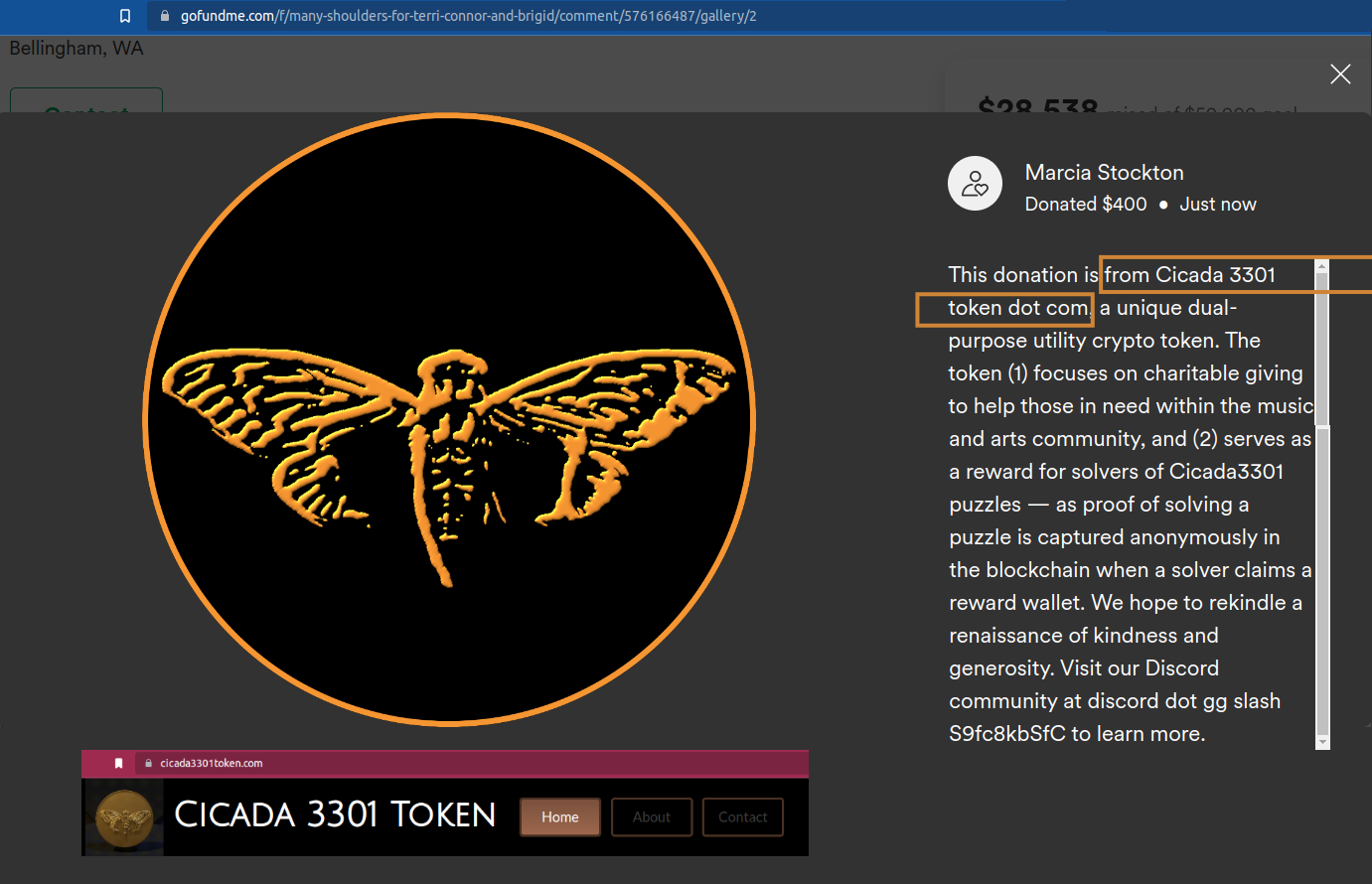The height and width of the screenshot is (884, 1372).
Task: Click the 'S9fc8kbSfC to learn more.' text
Action: click(x=1077, y=734)
